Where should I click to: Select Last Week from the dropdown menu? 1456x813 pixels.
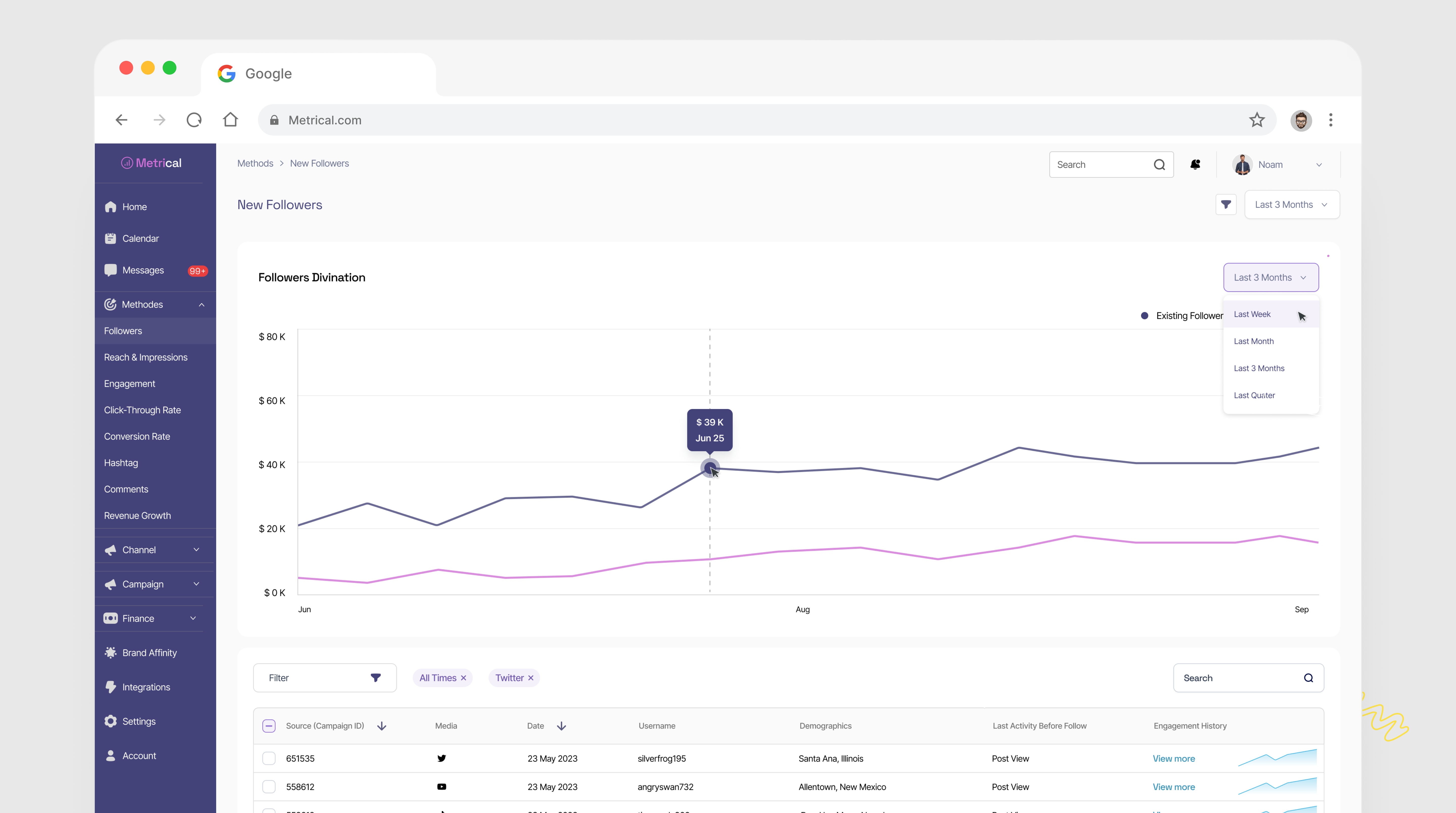click(1253, 314)
